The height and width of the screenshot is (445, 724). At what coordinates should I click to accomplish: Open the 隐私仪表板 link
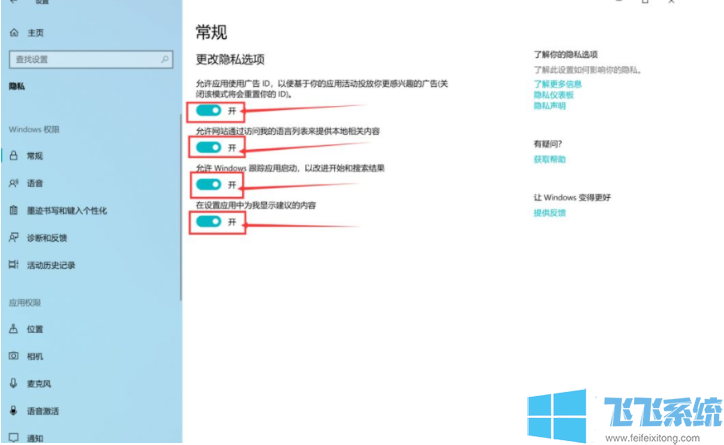(554, 95)
